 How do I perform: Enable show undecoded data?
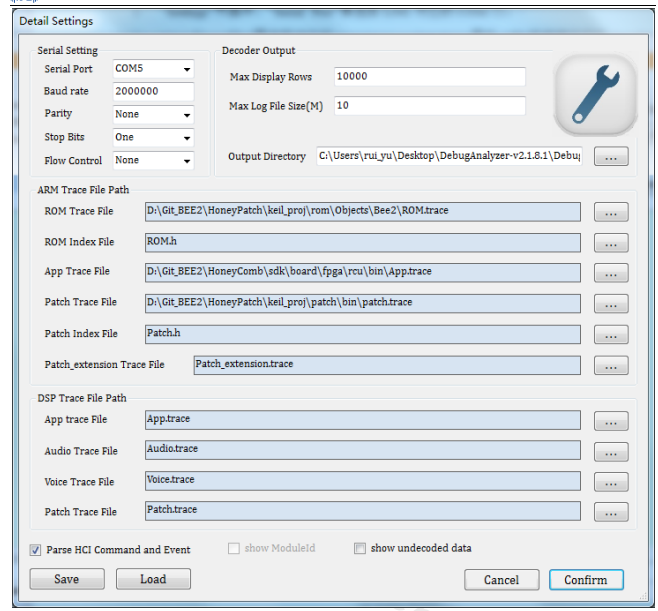360,548
